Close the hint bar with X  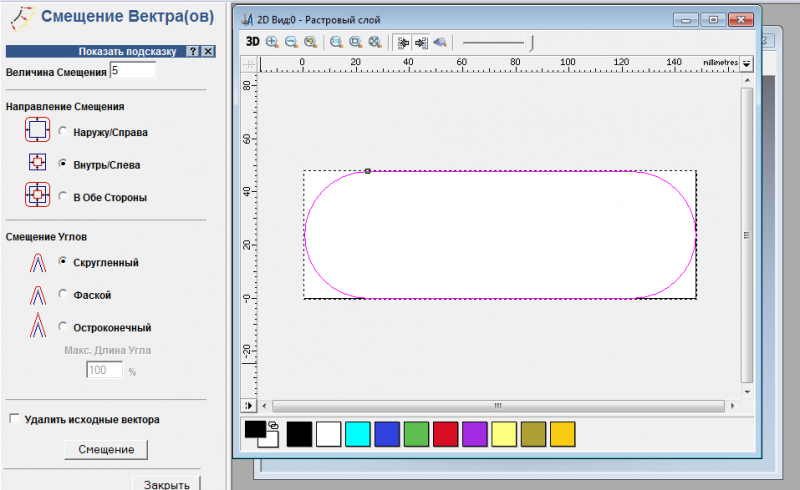tap(208, 51)
